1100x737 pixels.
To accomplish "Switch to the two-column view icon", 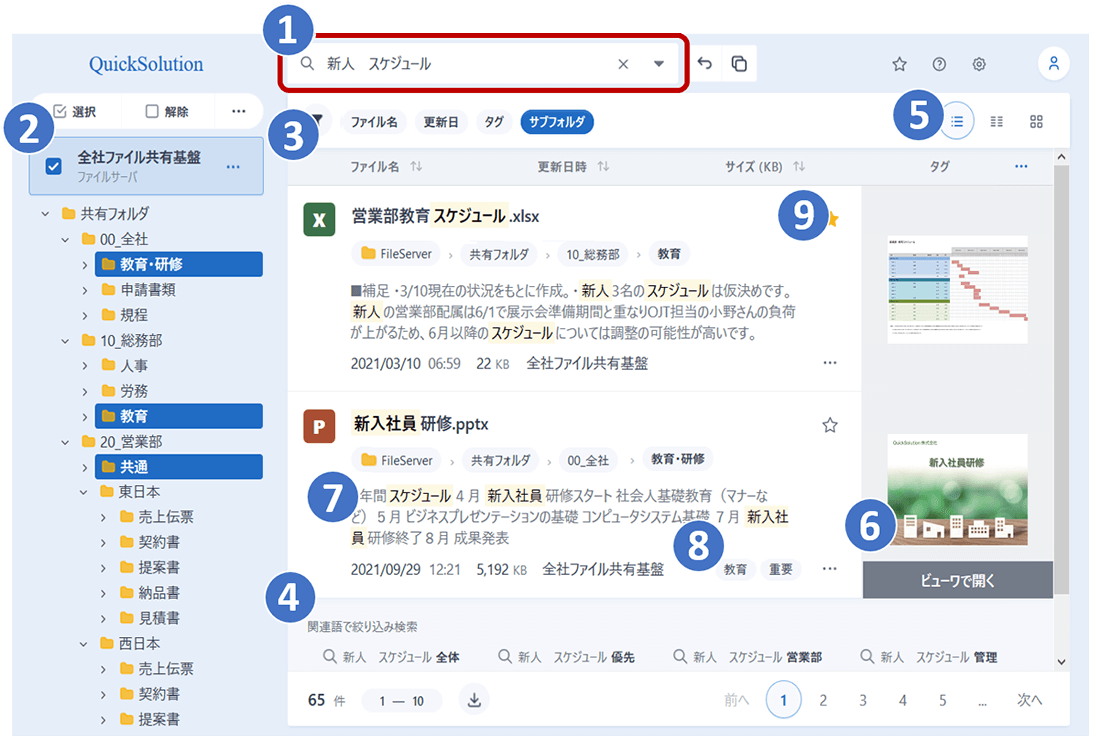I will pos(997,121).
